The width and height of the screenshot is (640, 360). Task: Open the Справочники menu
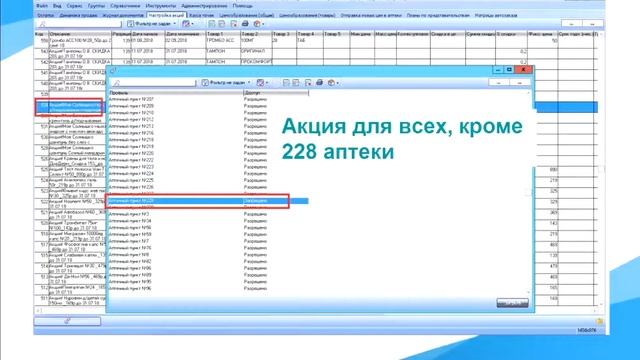point(125,6)
